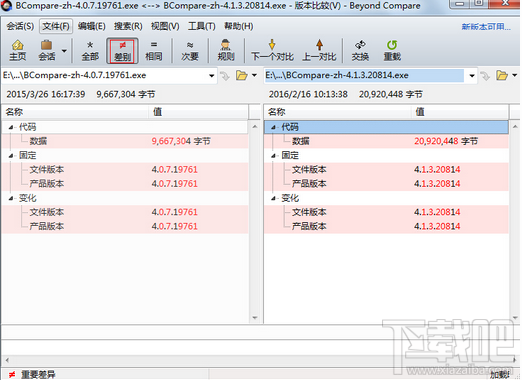Select left 文件版本 row under 变化

click(125, 212)
